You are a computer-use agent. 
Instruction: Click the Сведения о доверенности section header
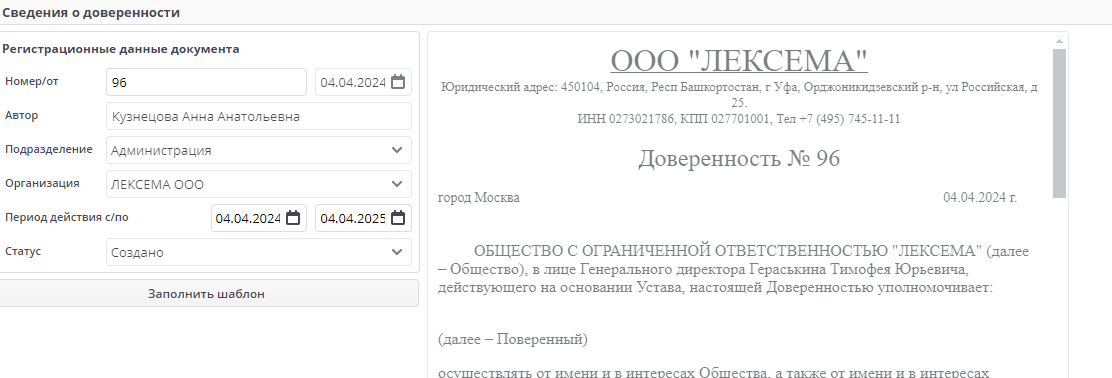click(90, 13)
